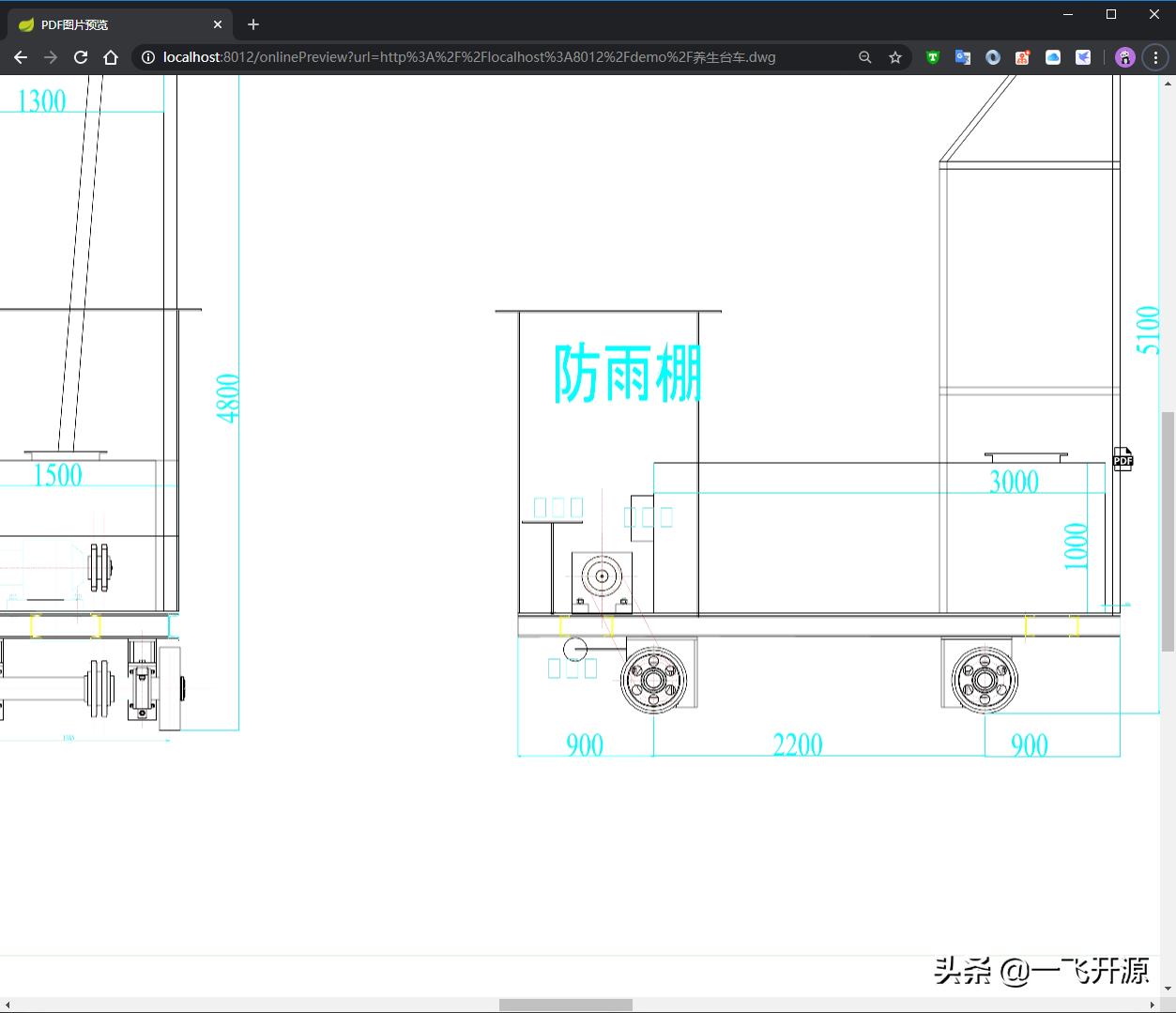This screenshot has width=1176, height=1013.
Task: Click the PDF mode switch icon
Action: [x=1123, y=458]
